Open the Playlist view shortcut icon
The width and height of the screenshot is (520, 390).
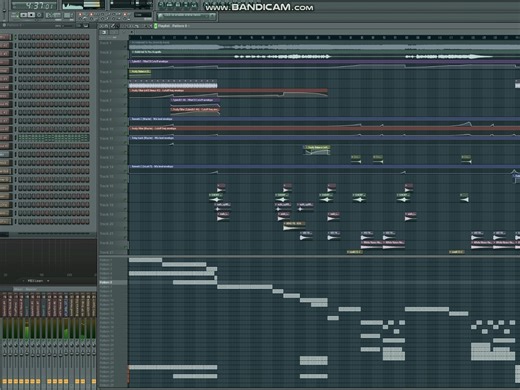(x=162, y=5)
